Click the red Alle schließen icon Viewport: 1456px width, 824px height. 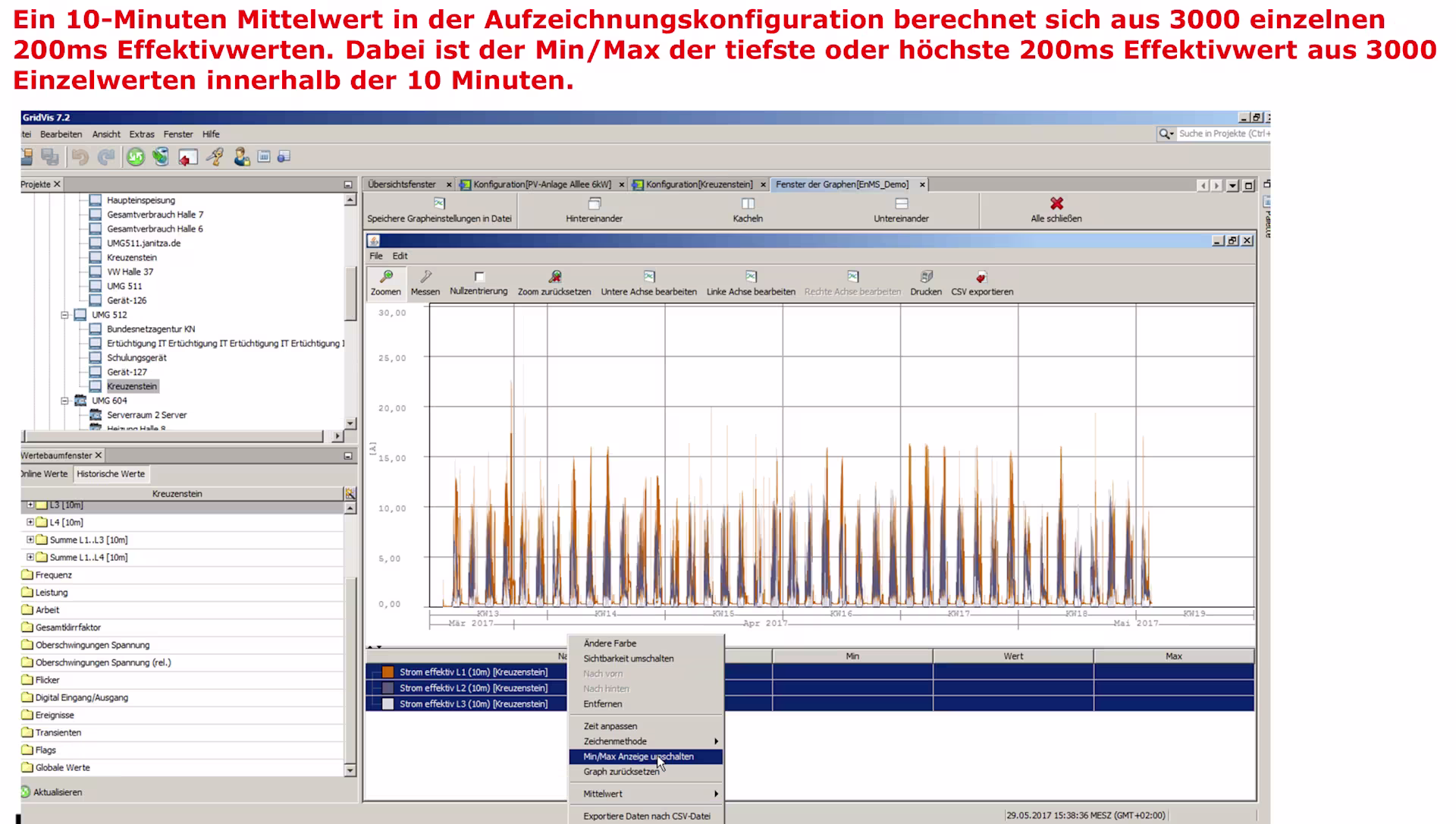tap(1056, 204)
